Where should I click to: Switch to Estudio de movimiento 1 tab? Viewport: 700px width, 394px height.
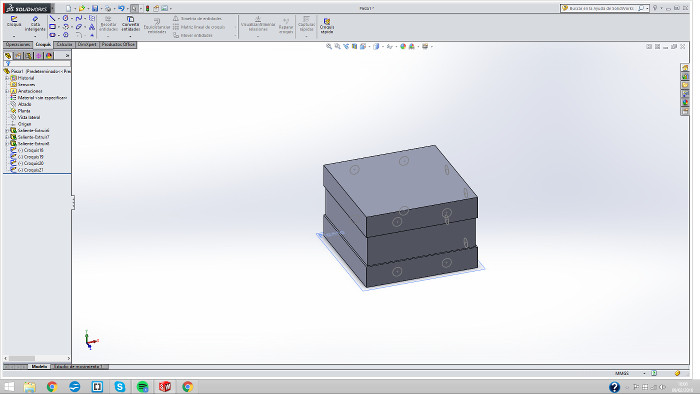[79, 367]
